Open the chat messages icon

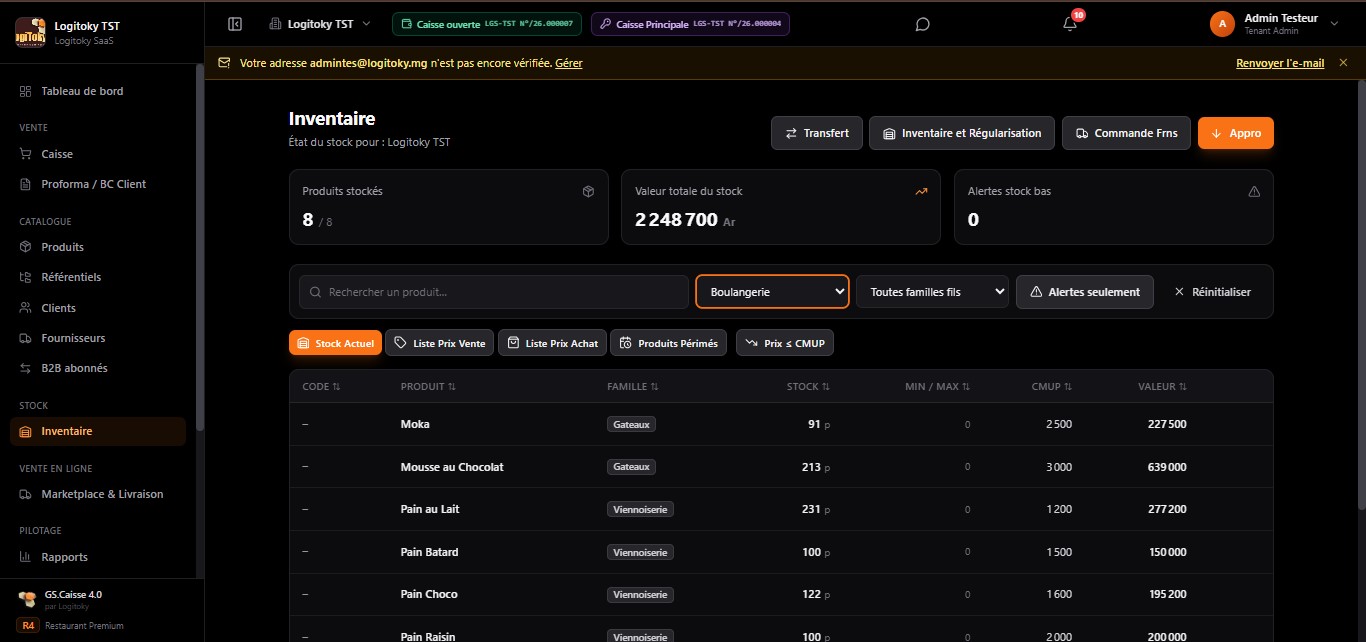click(923, 24)
